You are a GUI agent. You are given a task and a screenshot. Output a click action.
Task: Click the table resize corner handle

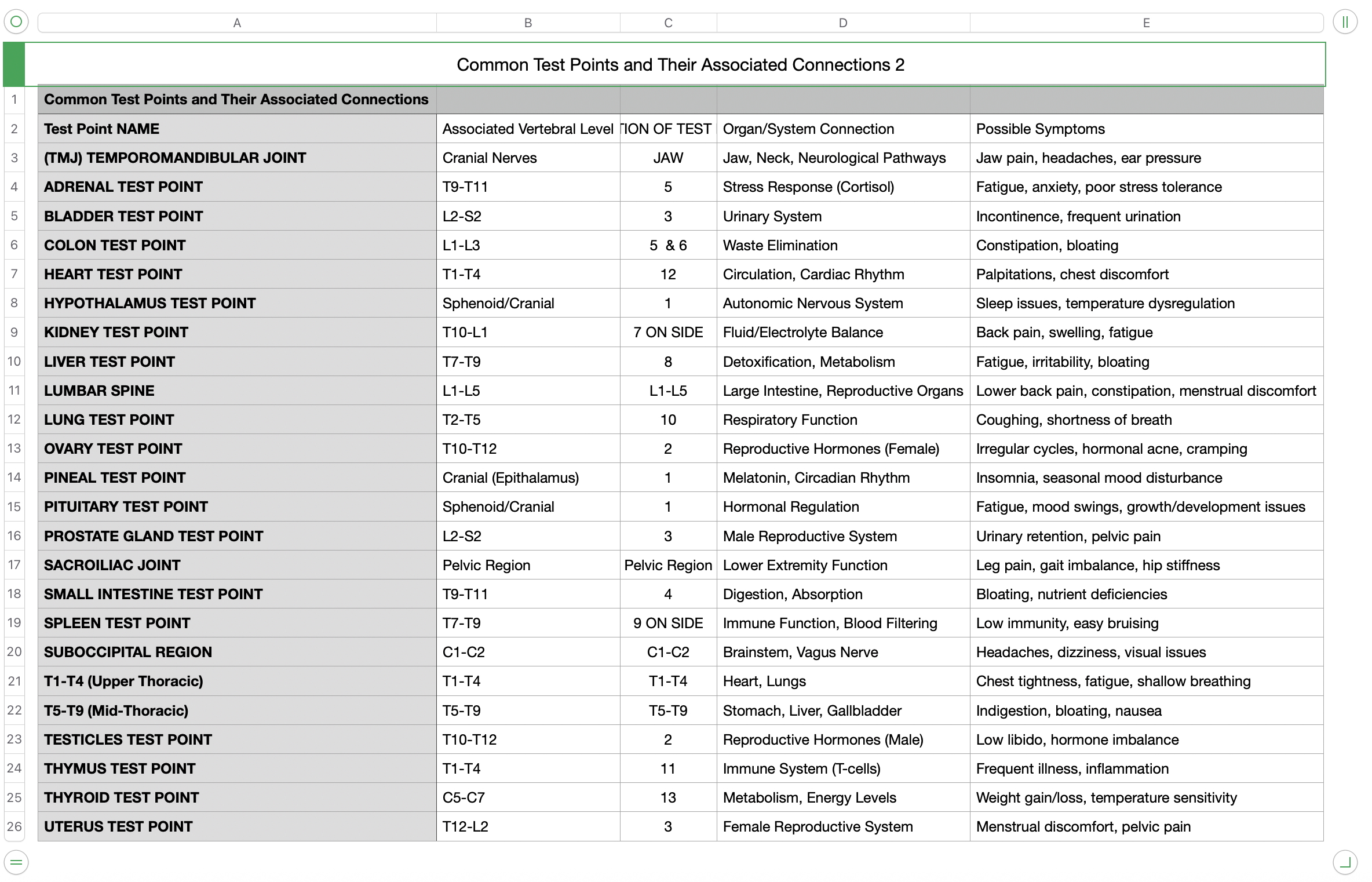coord(1345,862)
